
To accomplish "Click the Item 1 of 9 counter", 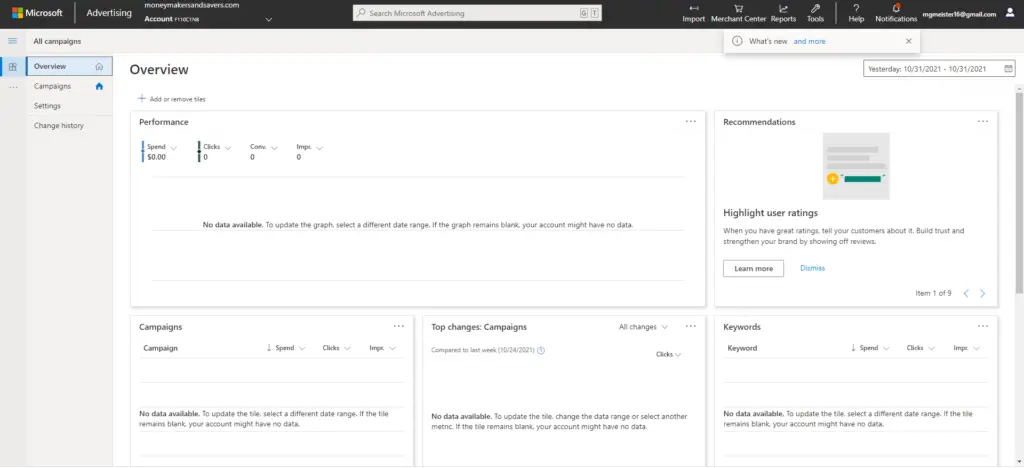I will pyautogui.click(x=933, y=294).
